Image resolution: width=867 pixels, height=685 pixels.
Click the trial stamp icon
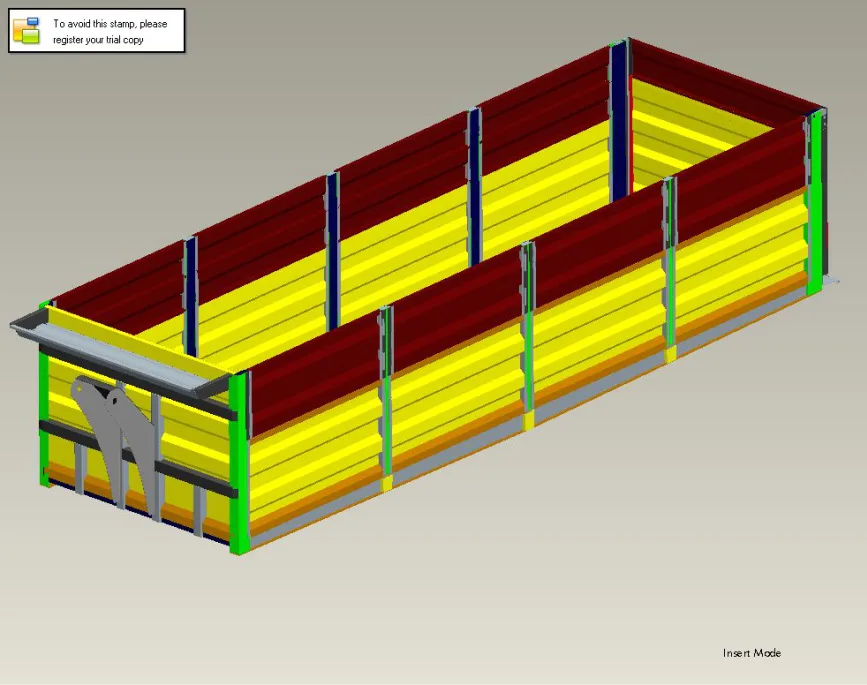point(27,30)
